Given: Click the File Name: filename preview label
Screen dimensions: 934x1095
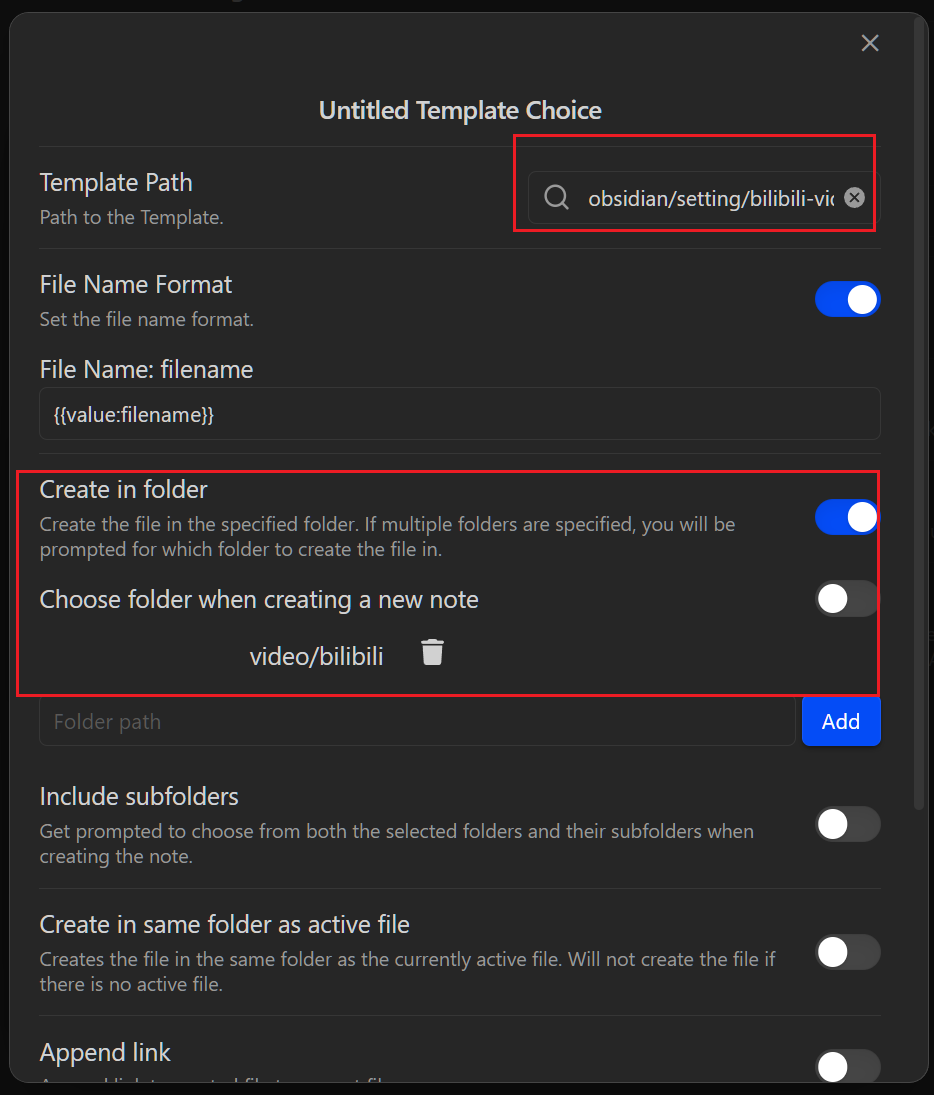Looking at the screenshot, I should click(146, 370).
